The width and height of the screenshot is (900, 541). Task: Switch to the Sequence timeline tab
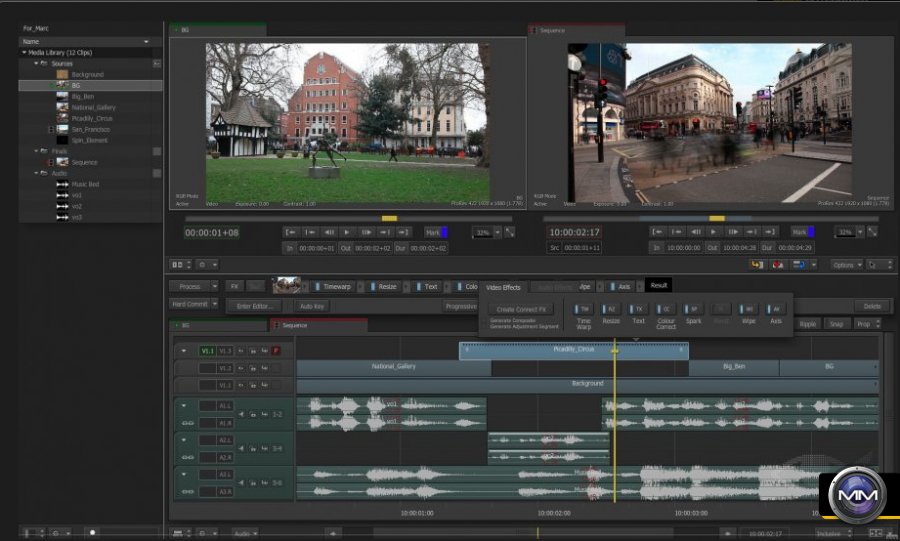tap(295, 325)
